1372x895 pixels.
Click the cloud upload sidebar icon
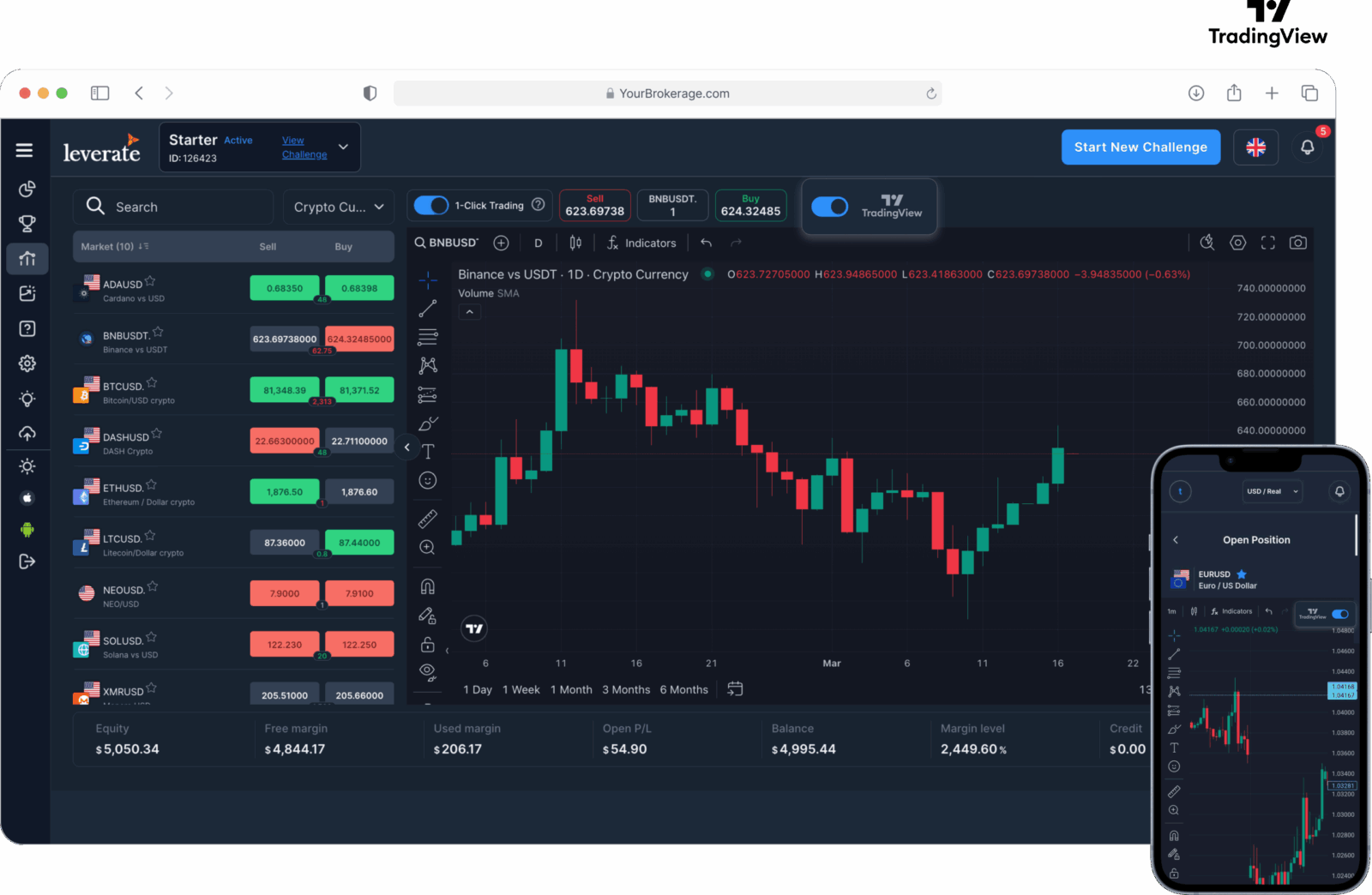(x=27, y=433)
